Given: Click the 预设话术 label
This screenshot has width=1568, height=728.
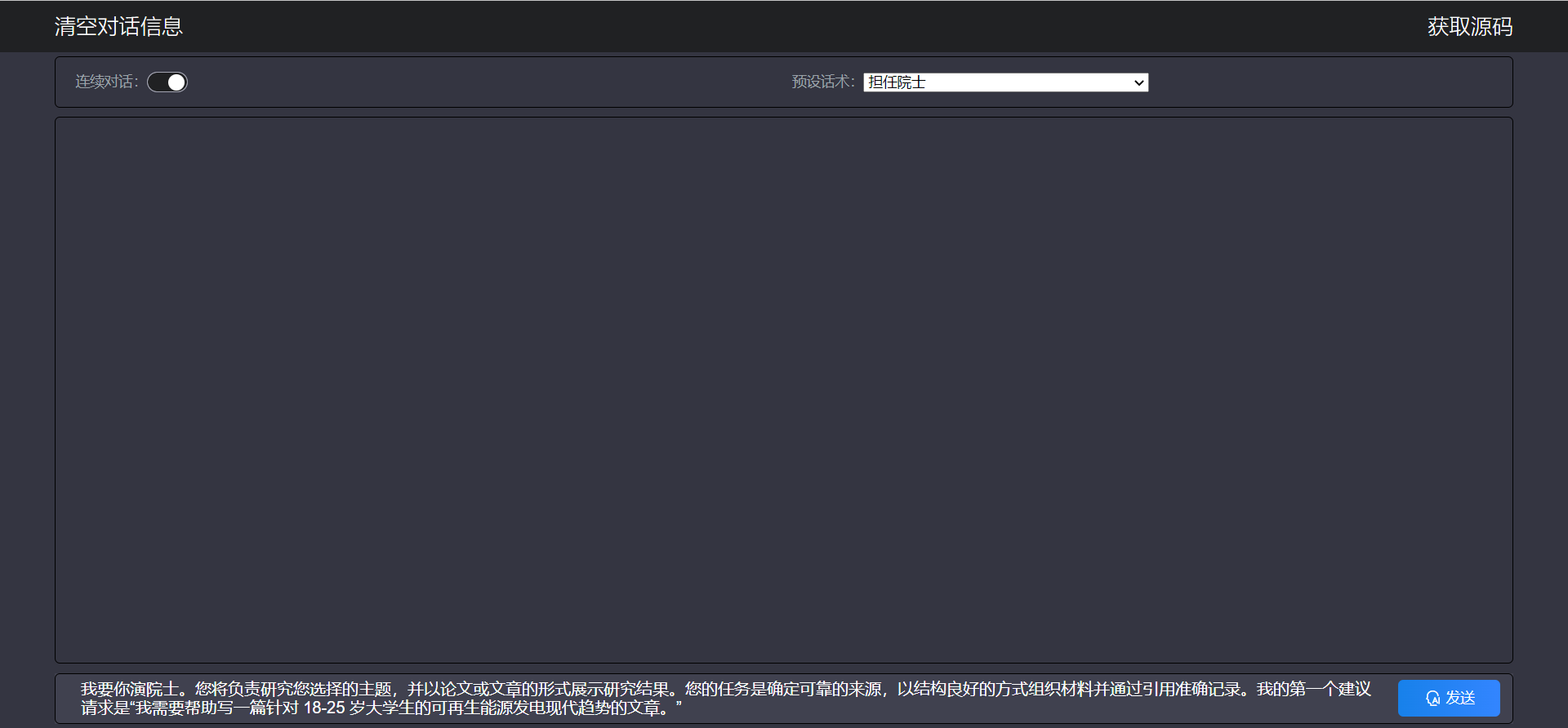Looking at the screenshot, I should click(822, 82).
